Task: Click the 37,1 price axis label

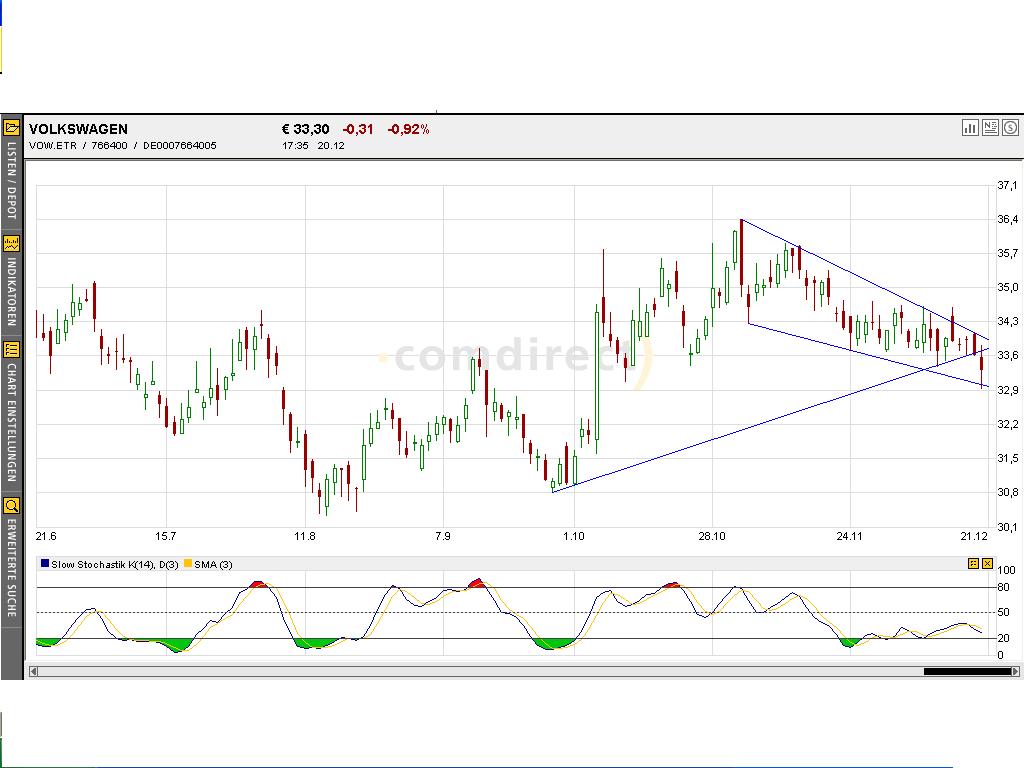Action: click(x=1008, y=185)
